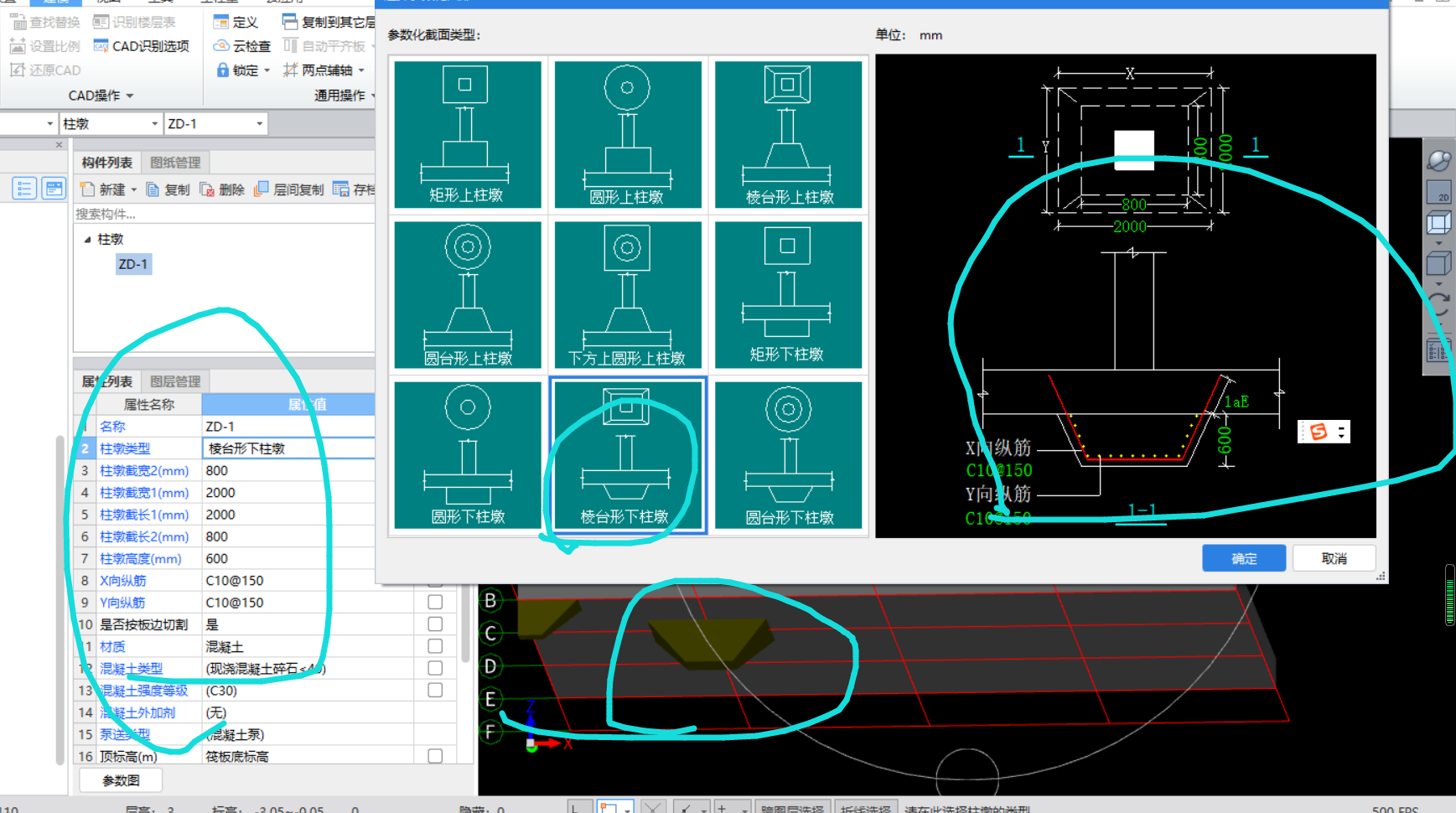Select the 圆台形下柱墩 section type
The width and height of the screenshot is (1456, 813).
coord(789,455)
